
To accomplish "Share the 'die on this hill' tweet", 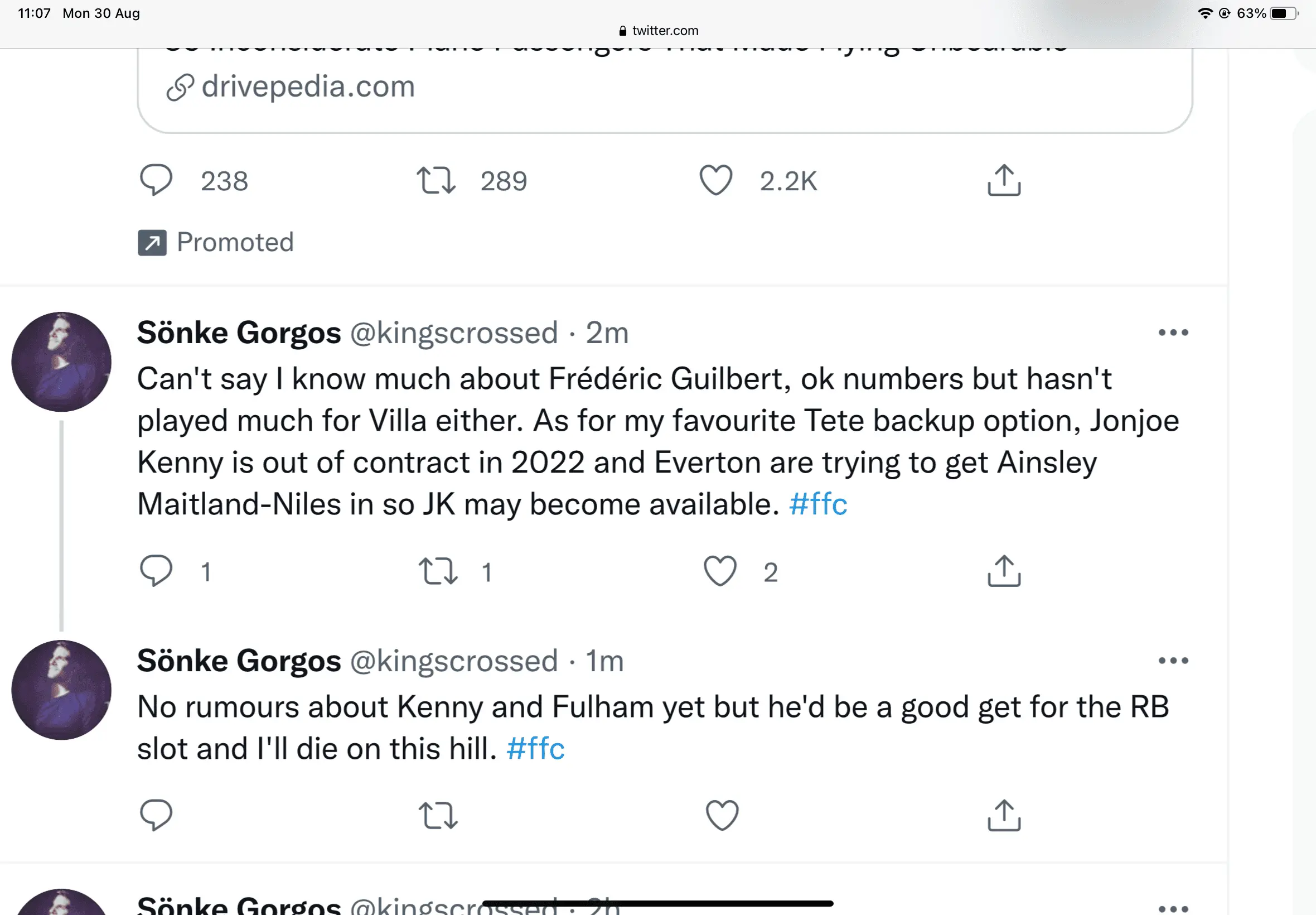I will (x=1004, y=815).
